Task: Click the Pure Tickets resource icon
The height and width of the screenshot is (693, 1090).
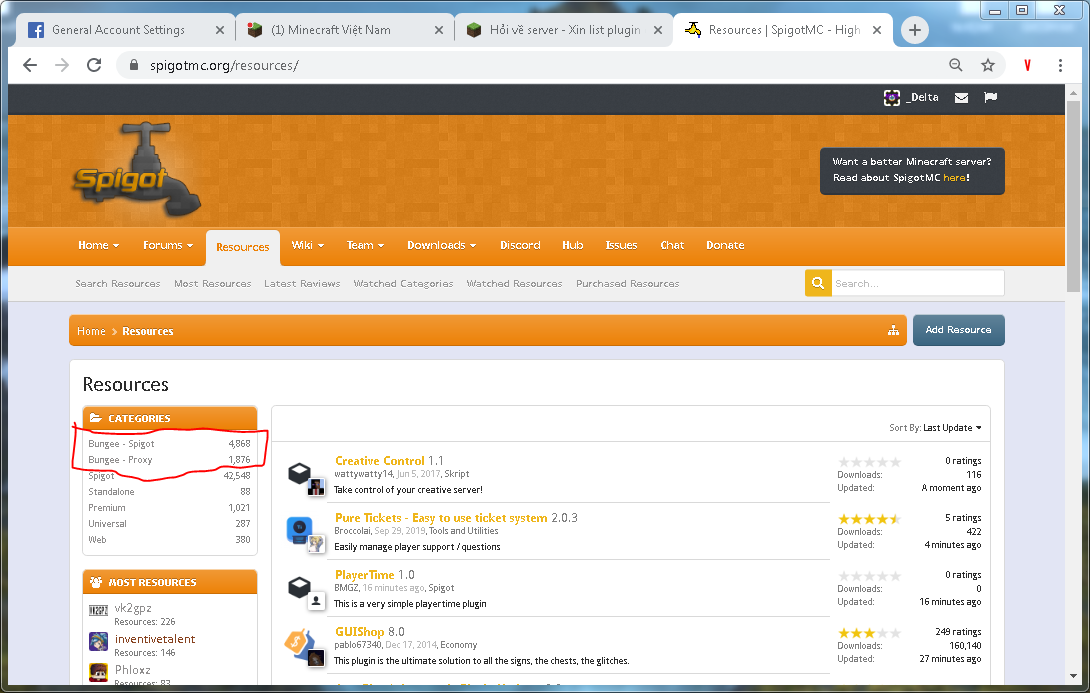Action: (x=300, y=530)
